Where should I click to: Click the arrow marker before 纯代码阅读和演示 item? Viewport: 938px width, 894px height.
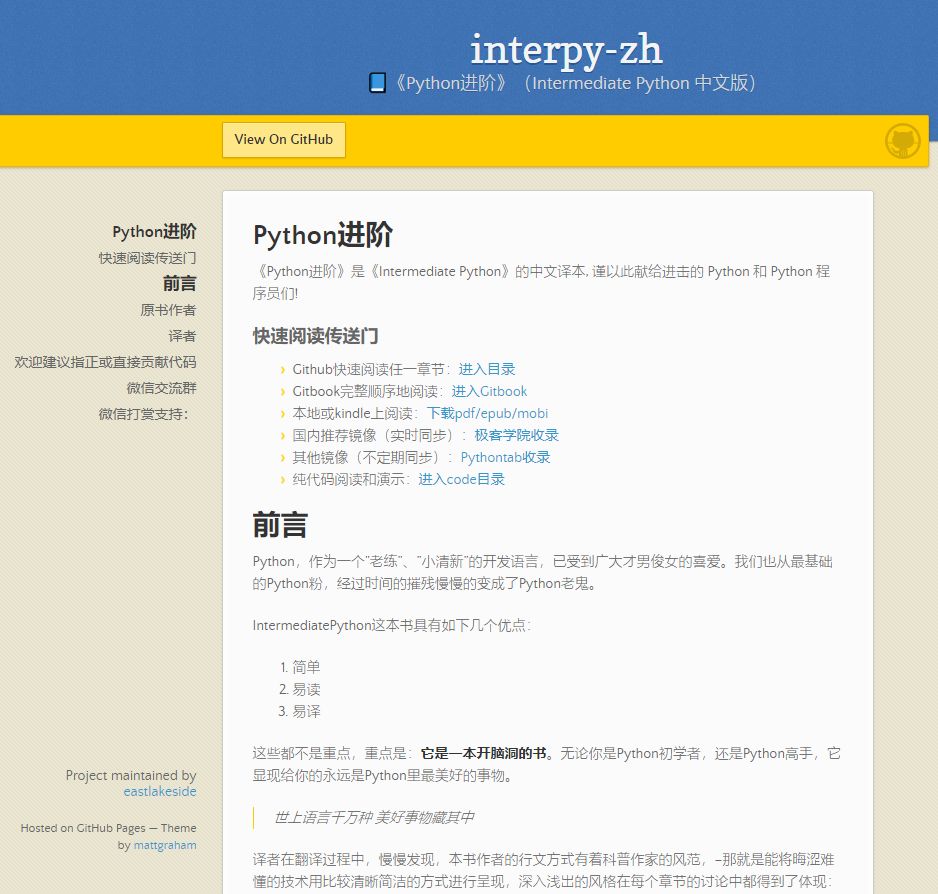pyautogui.click(x=282, y=479)
